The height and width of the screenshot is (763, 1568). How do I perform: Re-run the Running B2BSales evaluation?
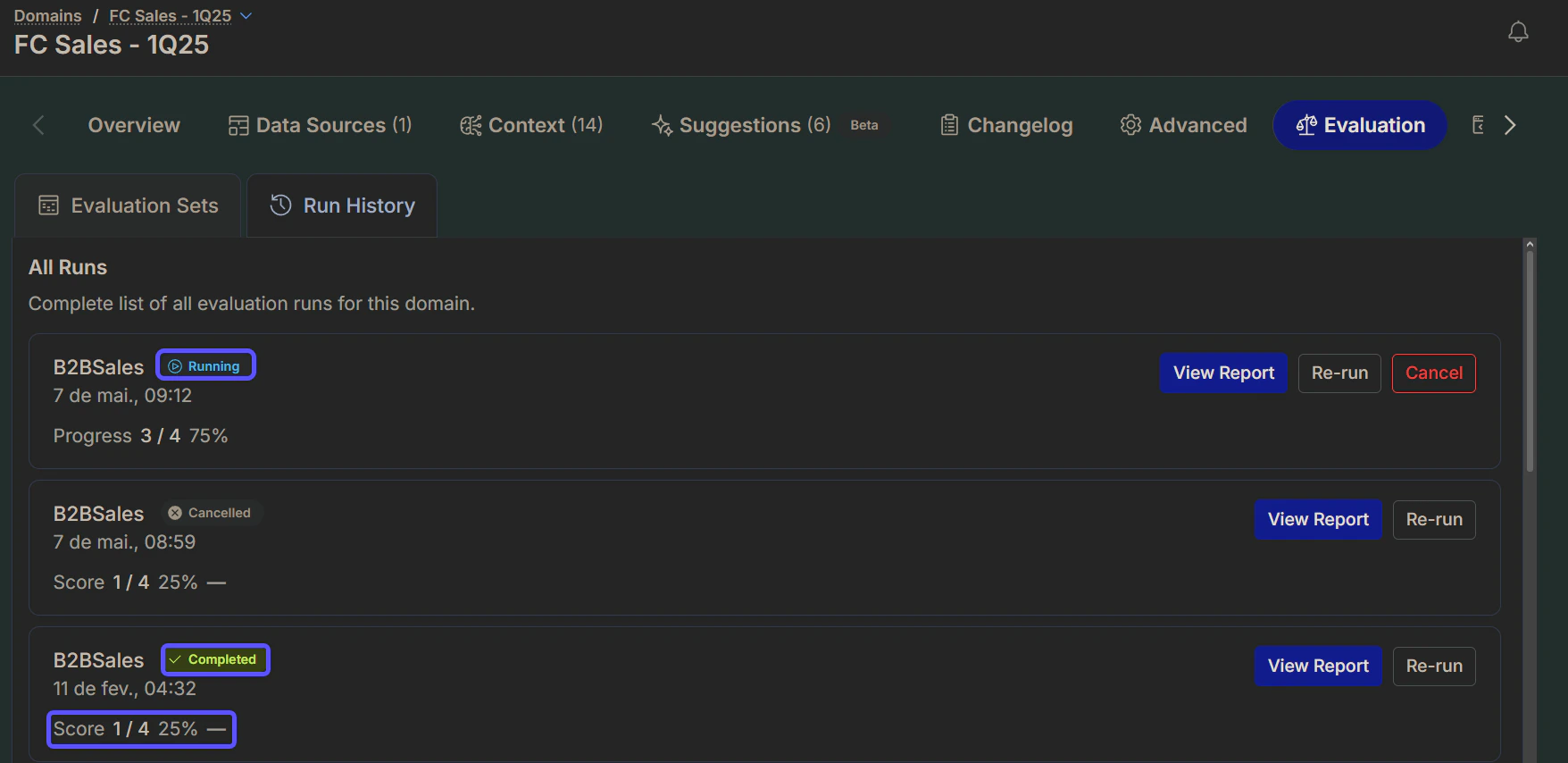(1339, 373)
